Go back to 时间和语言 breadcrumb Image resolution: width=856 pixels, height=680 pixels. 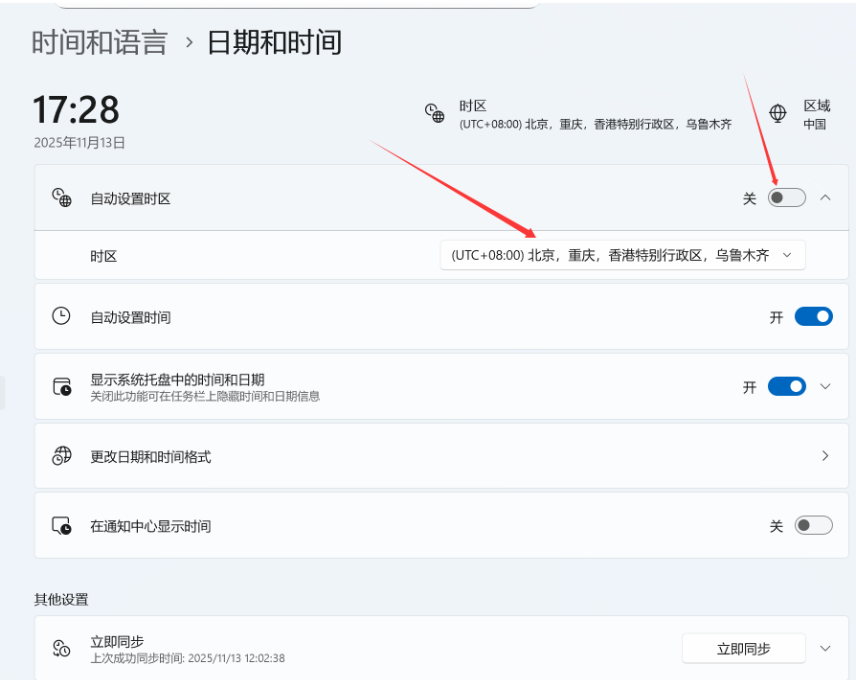click(x=99, y=42)
